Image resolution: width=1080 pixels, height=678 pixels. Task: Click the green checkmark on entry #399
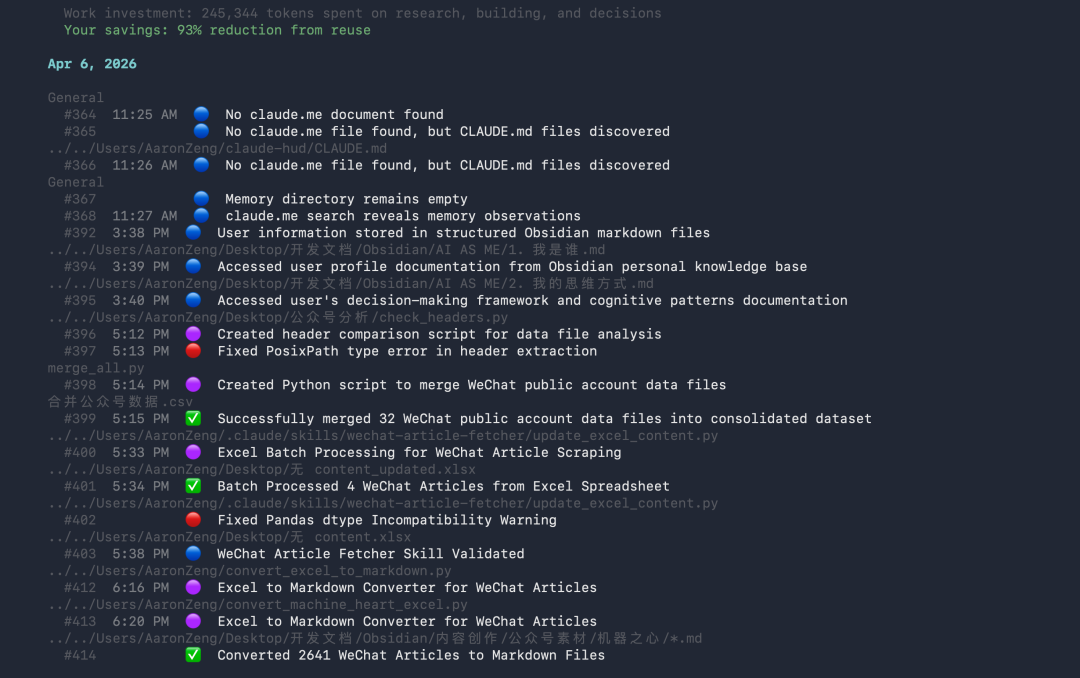pyautogui.click(x=193, y=418)
